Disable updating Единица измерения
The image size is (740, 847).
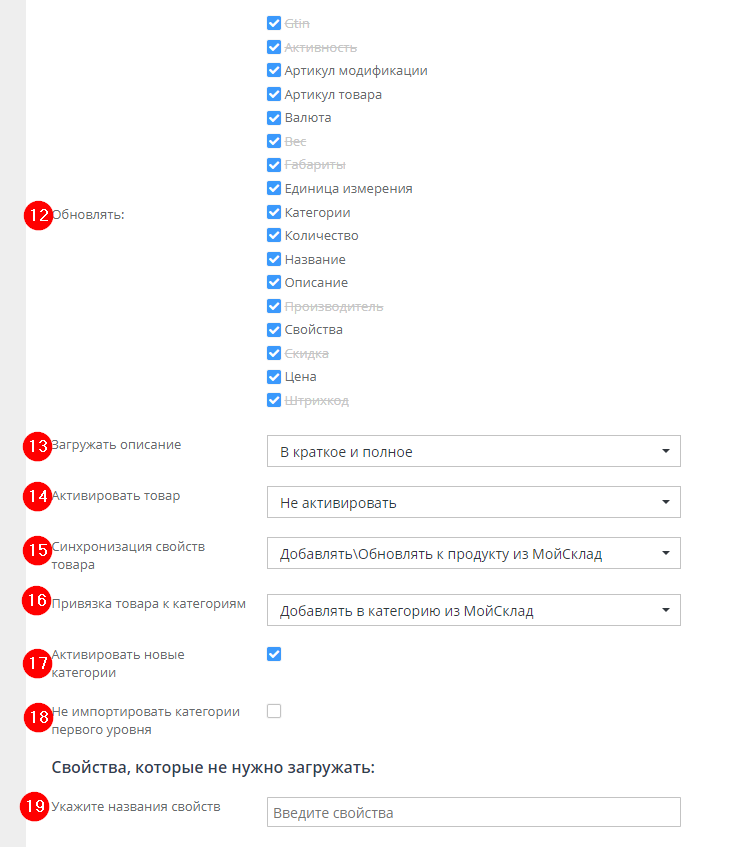pyautogui.click(x=274, y=188)
